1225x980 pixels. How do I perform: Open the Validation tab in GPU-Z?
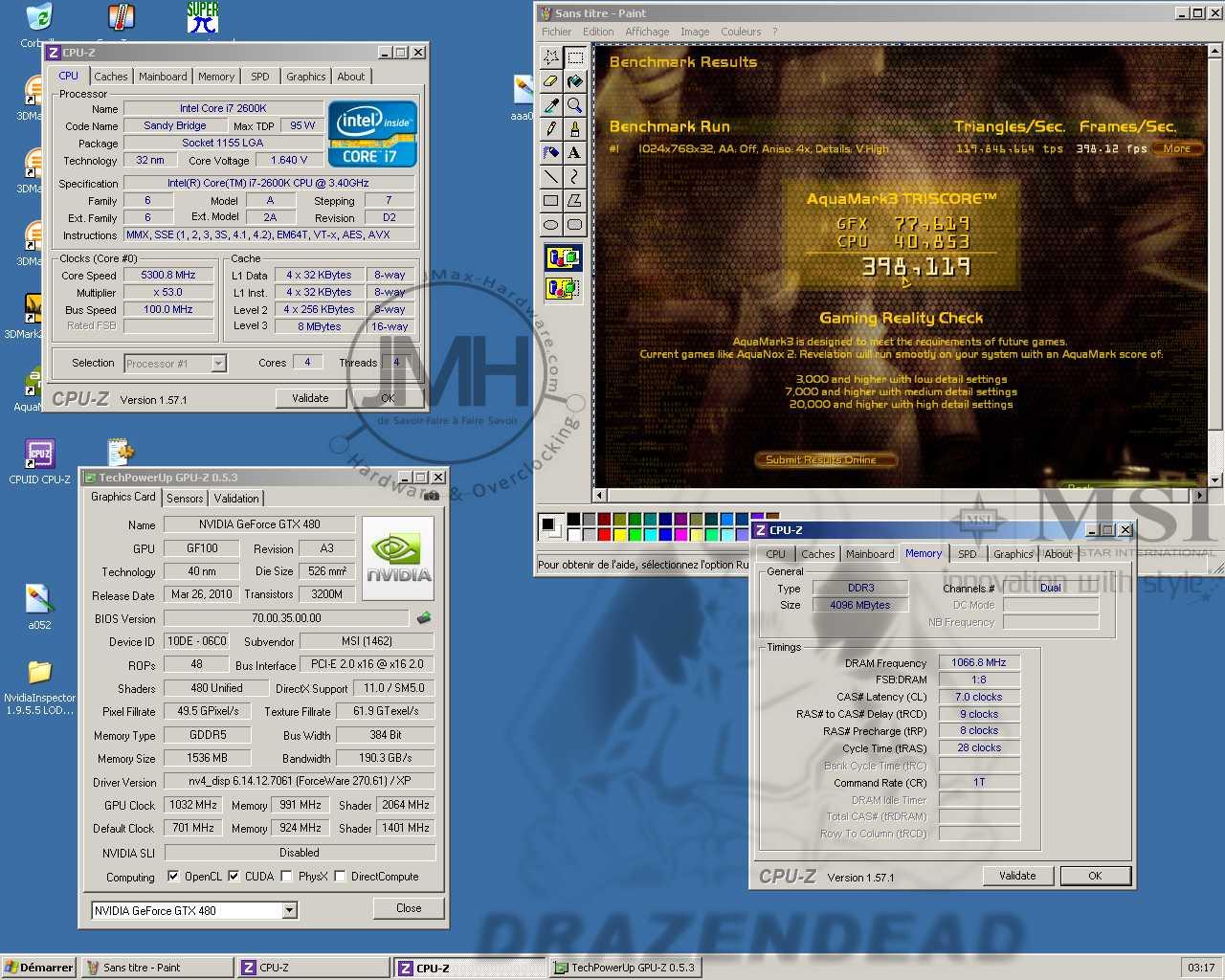click(x=236, y=499)
